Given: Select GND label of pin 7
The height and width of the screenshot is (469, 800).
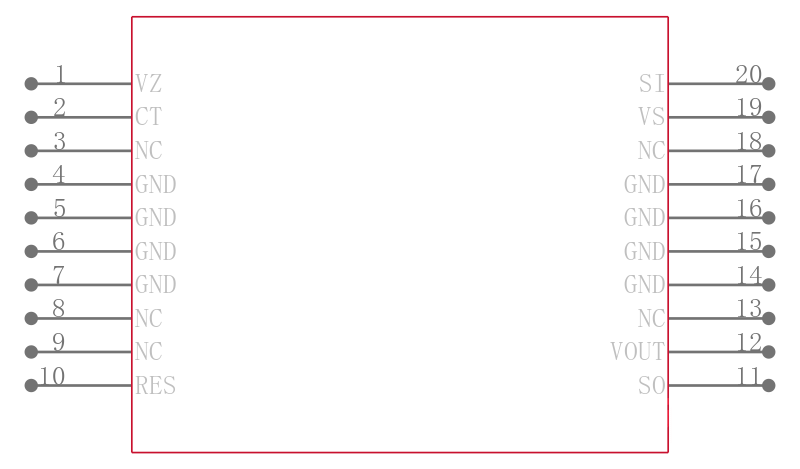Looking at the screenshot, I should [156, 285].
